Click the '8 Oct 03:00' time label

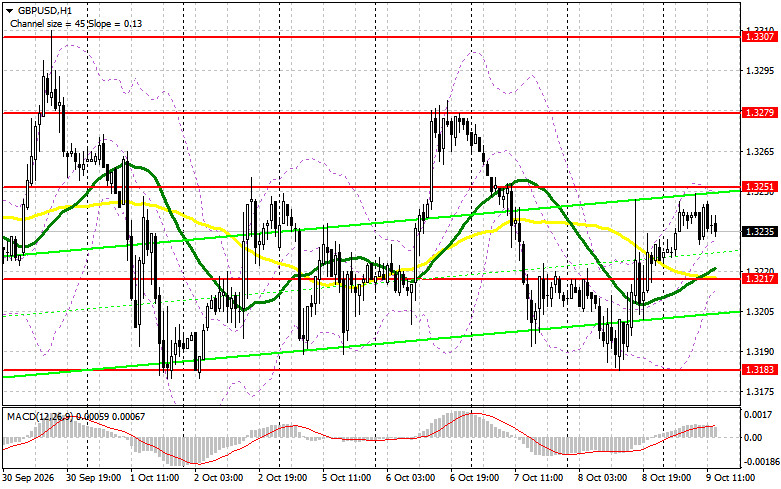(x=603, y=478)
